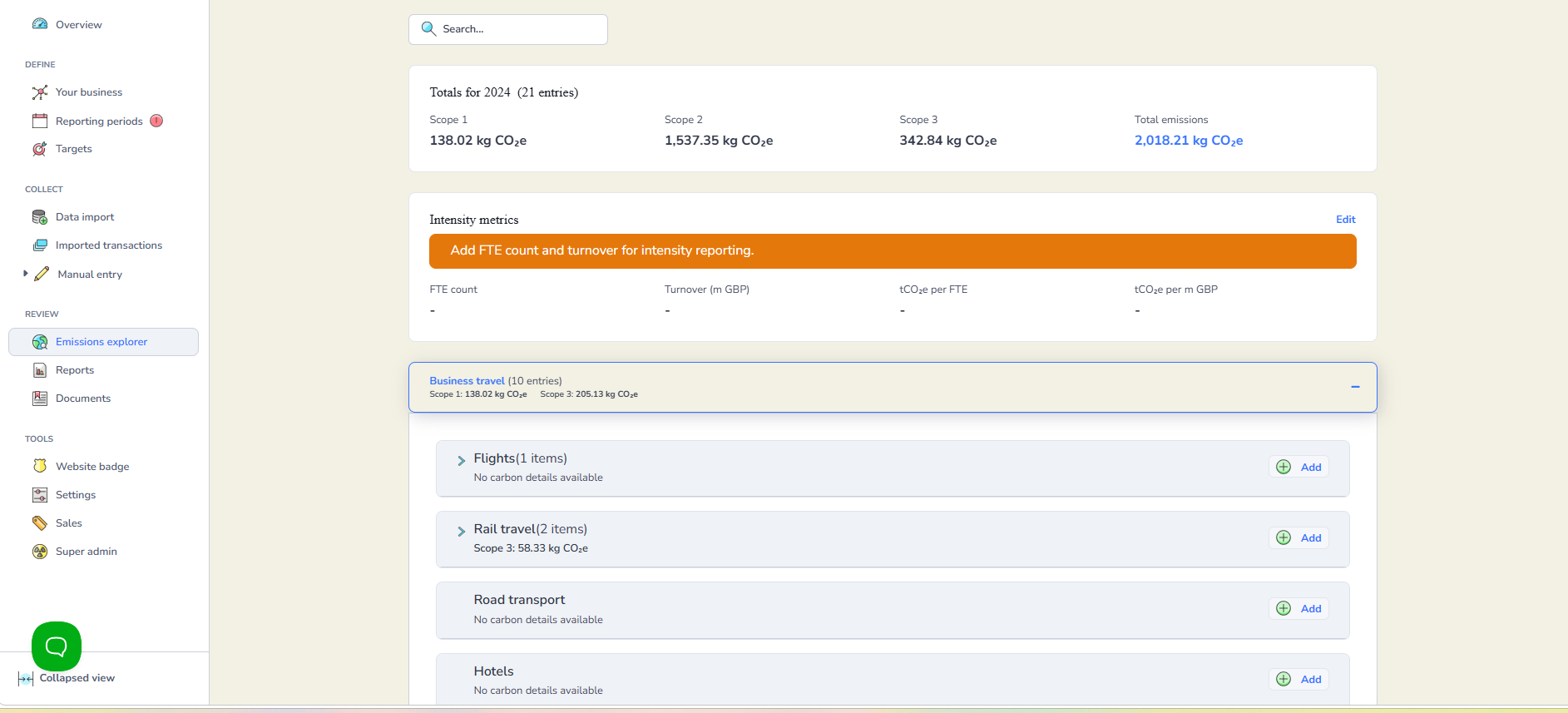Click the Manual entry pencil icon

click(42, 274)
